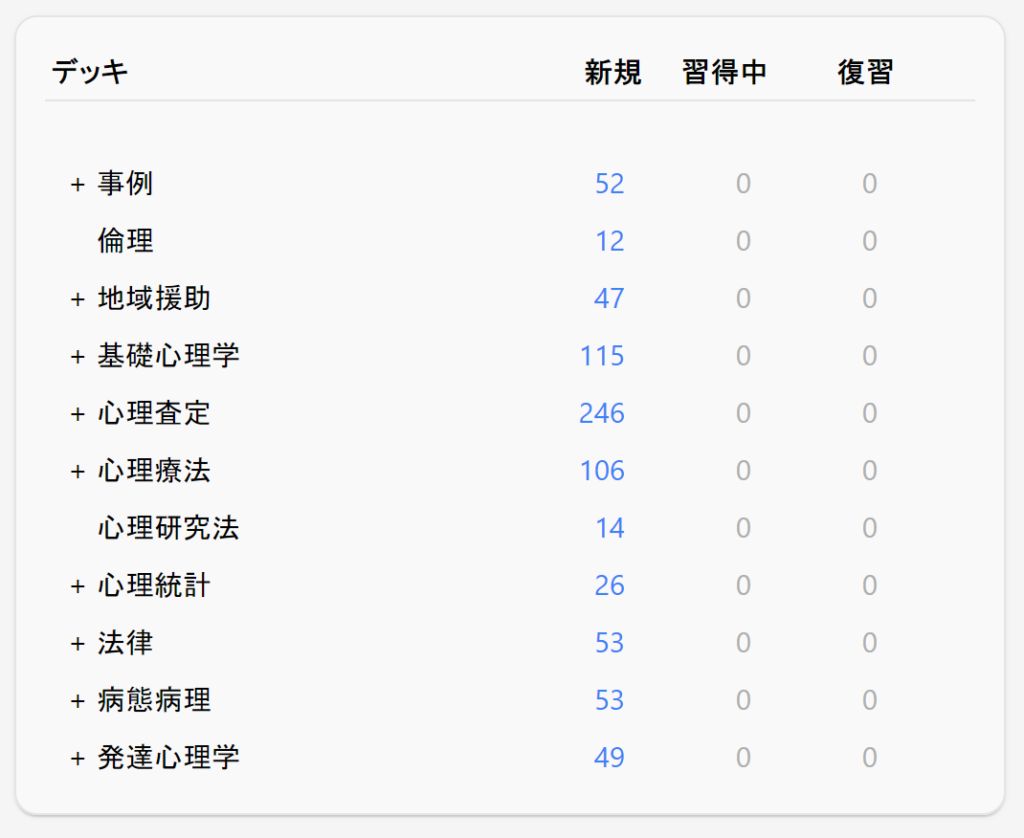1024x838 pixels.
Task: Click new card count 115
Action: 601,356
